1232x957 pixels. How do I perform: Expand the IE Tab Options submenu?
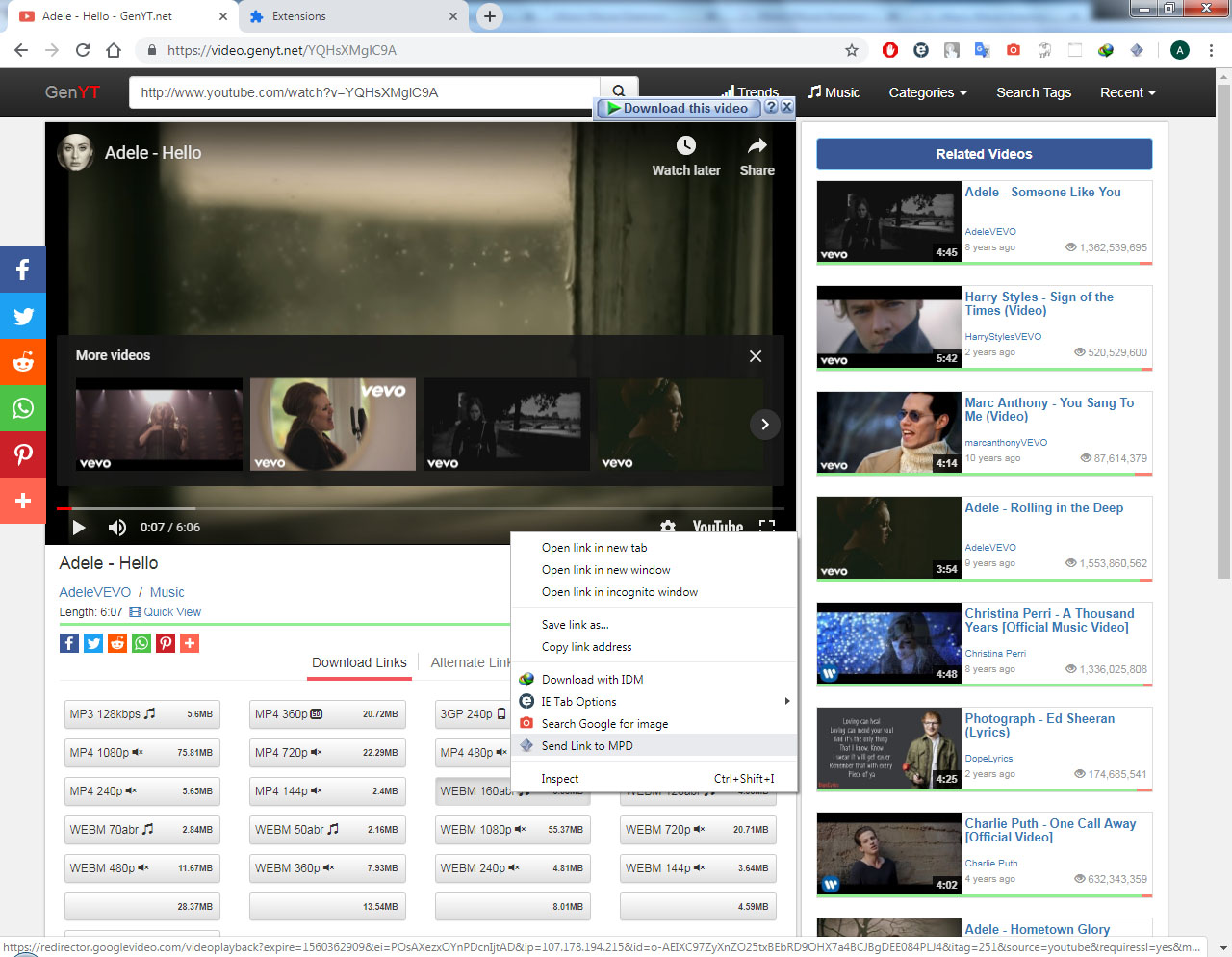pos(654,702)
